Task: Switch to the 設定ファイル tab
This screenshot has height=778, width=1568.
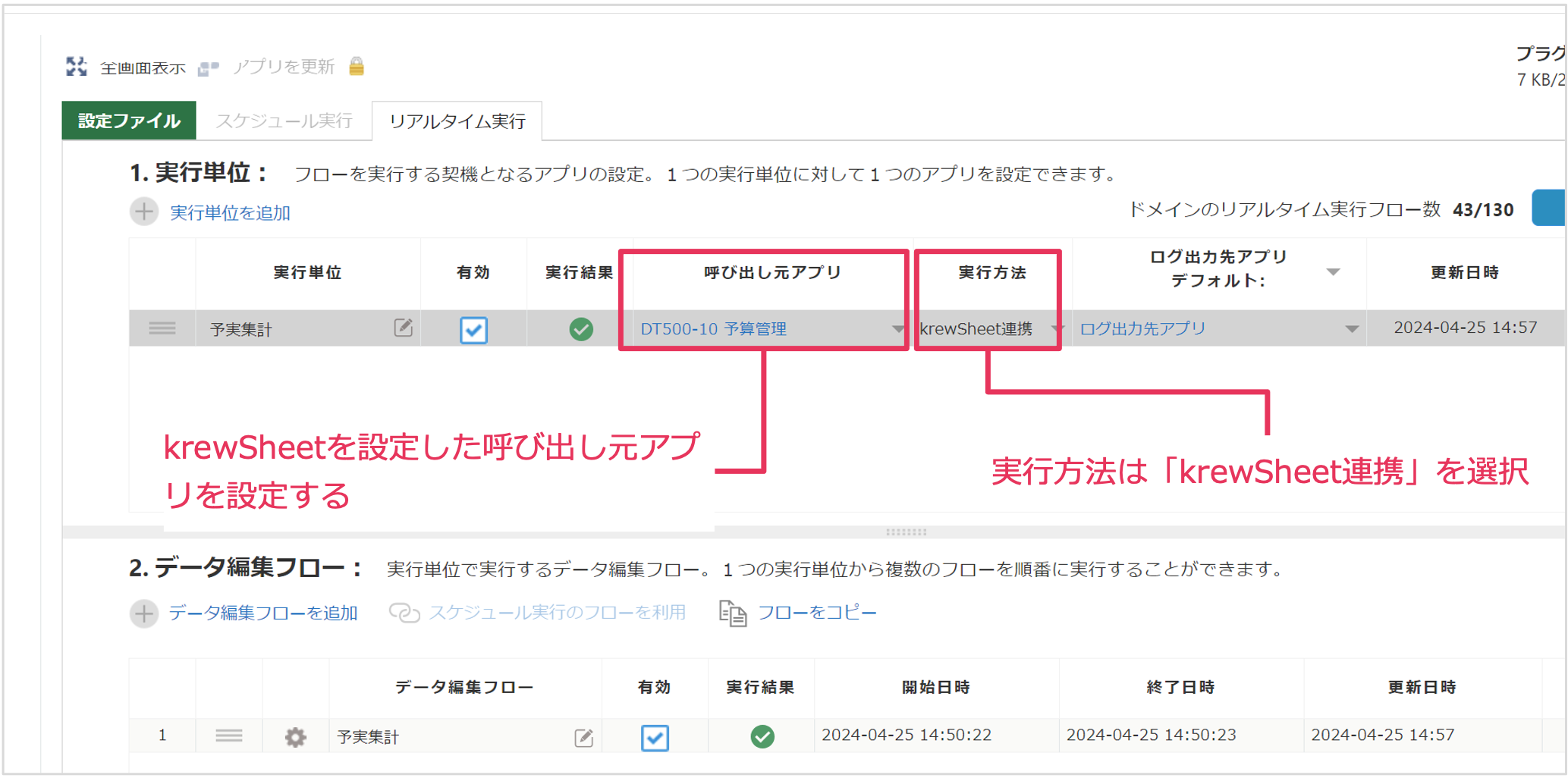Action: (129, 121)
